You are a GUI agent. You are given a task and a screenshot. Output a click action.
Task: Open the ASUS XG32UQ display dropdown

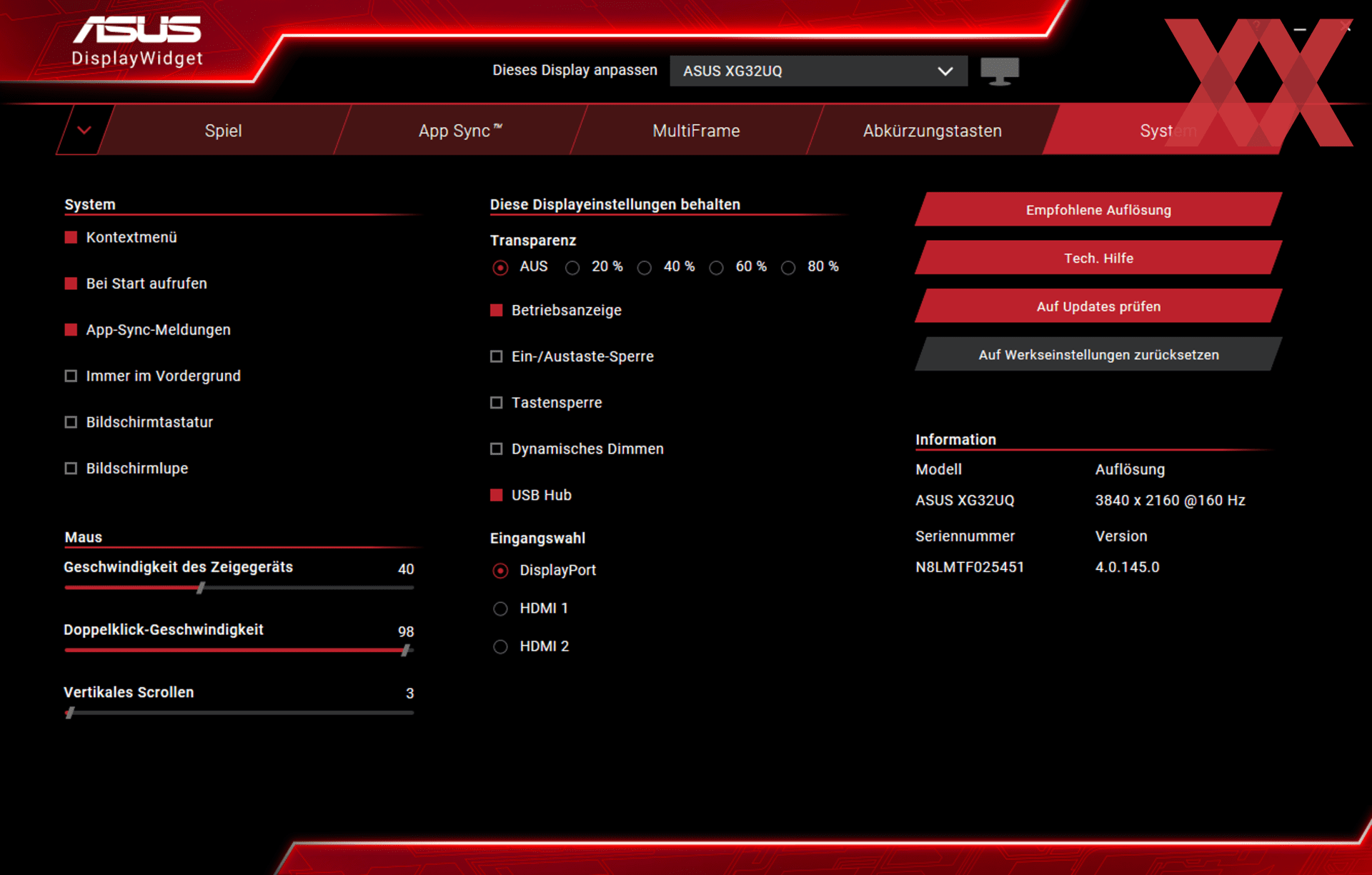pos(818,71)
